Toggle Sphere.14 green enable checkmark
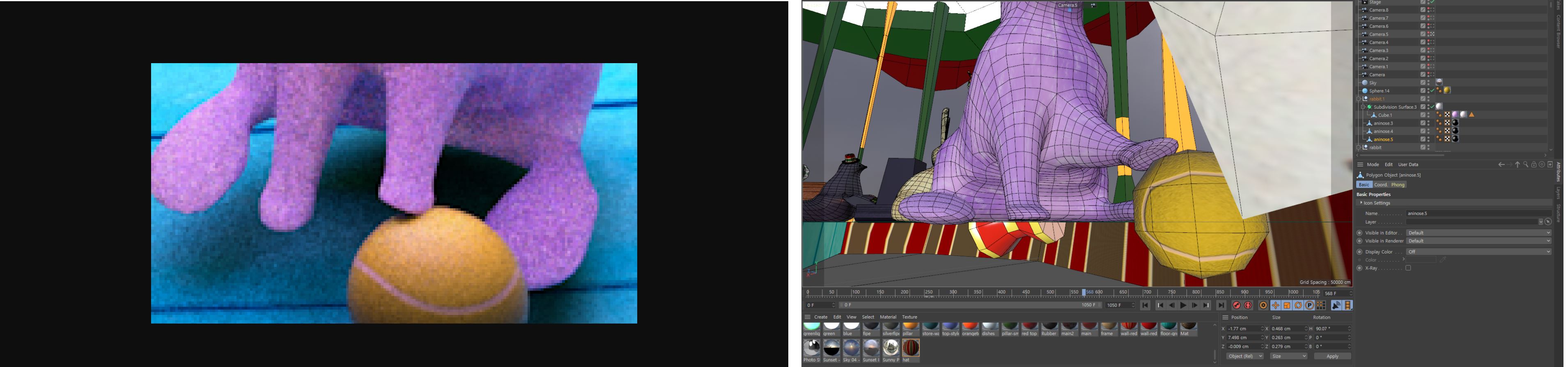1568x367 pixels. 1432,91
